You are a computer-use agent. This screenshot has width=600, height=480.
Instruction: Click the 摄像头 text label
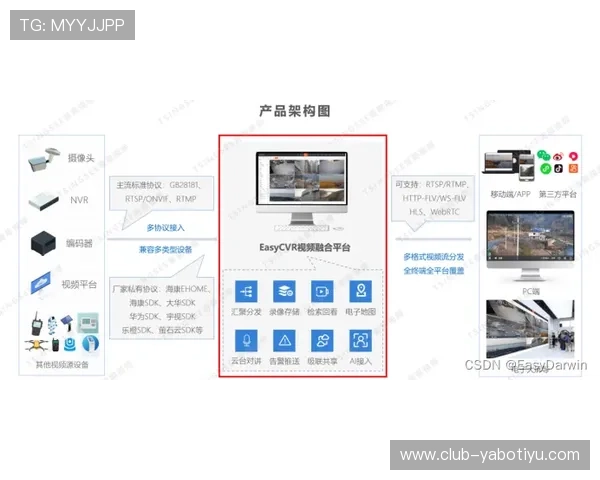pyautogui.click(x=81, y=158)
